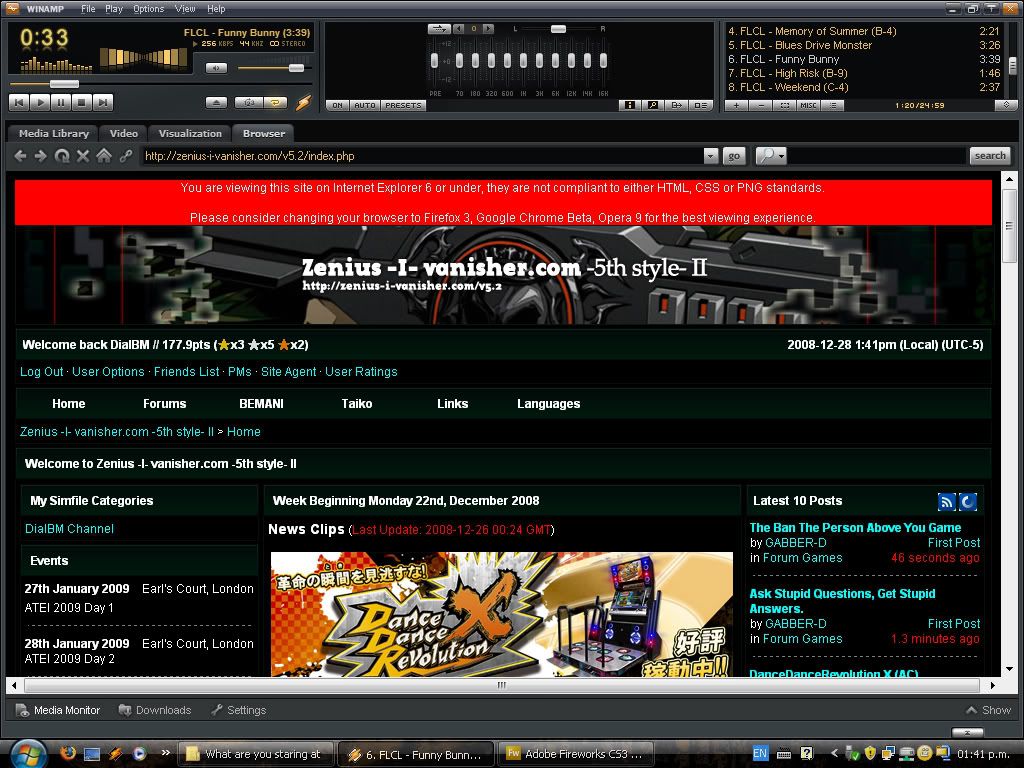Image resolution: width=1024 pixels, height=768 pixels.
Task: Click the link chain icon
Action: click(125, 156)
